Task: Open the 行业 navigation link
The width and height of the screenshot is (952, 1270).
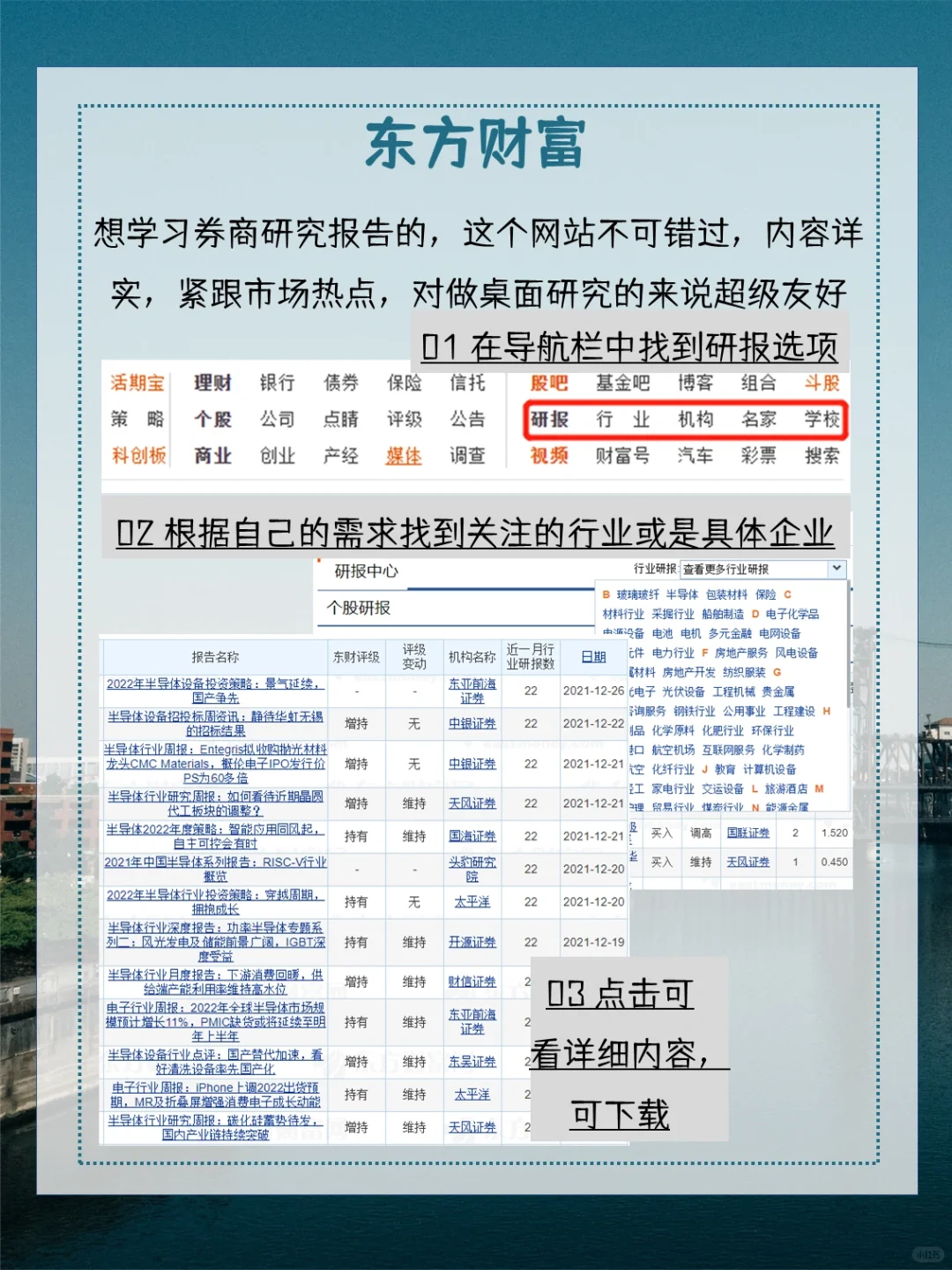Action: click(622, 420)
